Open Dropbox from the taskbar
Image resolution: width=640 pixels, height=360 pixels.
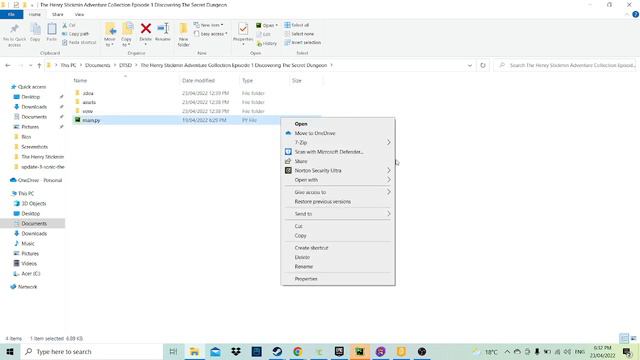(236, 351)
